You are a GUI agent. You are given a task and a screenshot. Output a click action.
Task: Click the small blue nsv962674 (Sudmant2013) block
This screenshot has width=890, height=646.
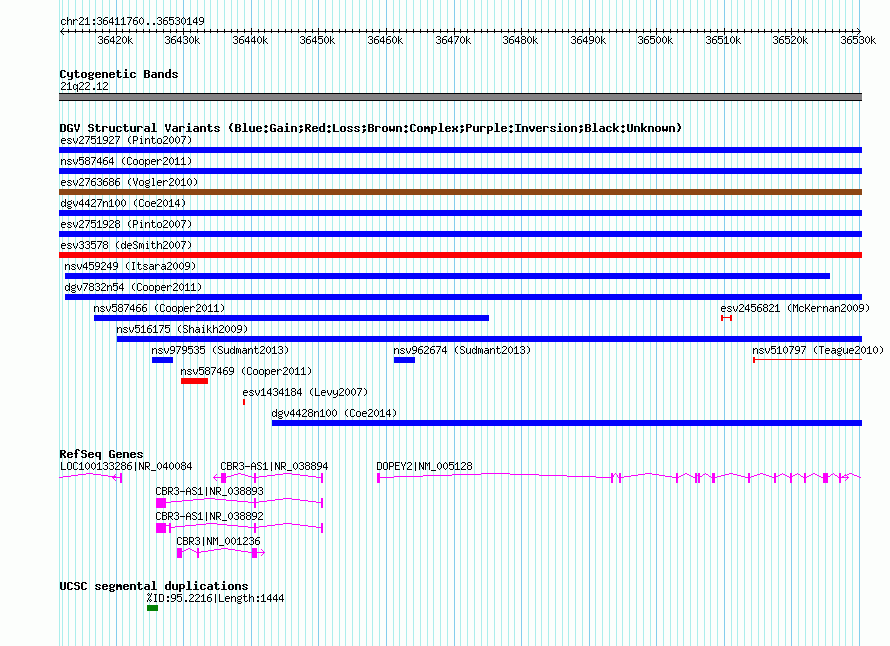pyautogui.click(x=404, y=360)
